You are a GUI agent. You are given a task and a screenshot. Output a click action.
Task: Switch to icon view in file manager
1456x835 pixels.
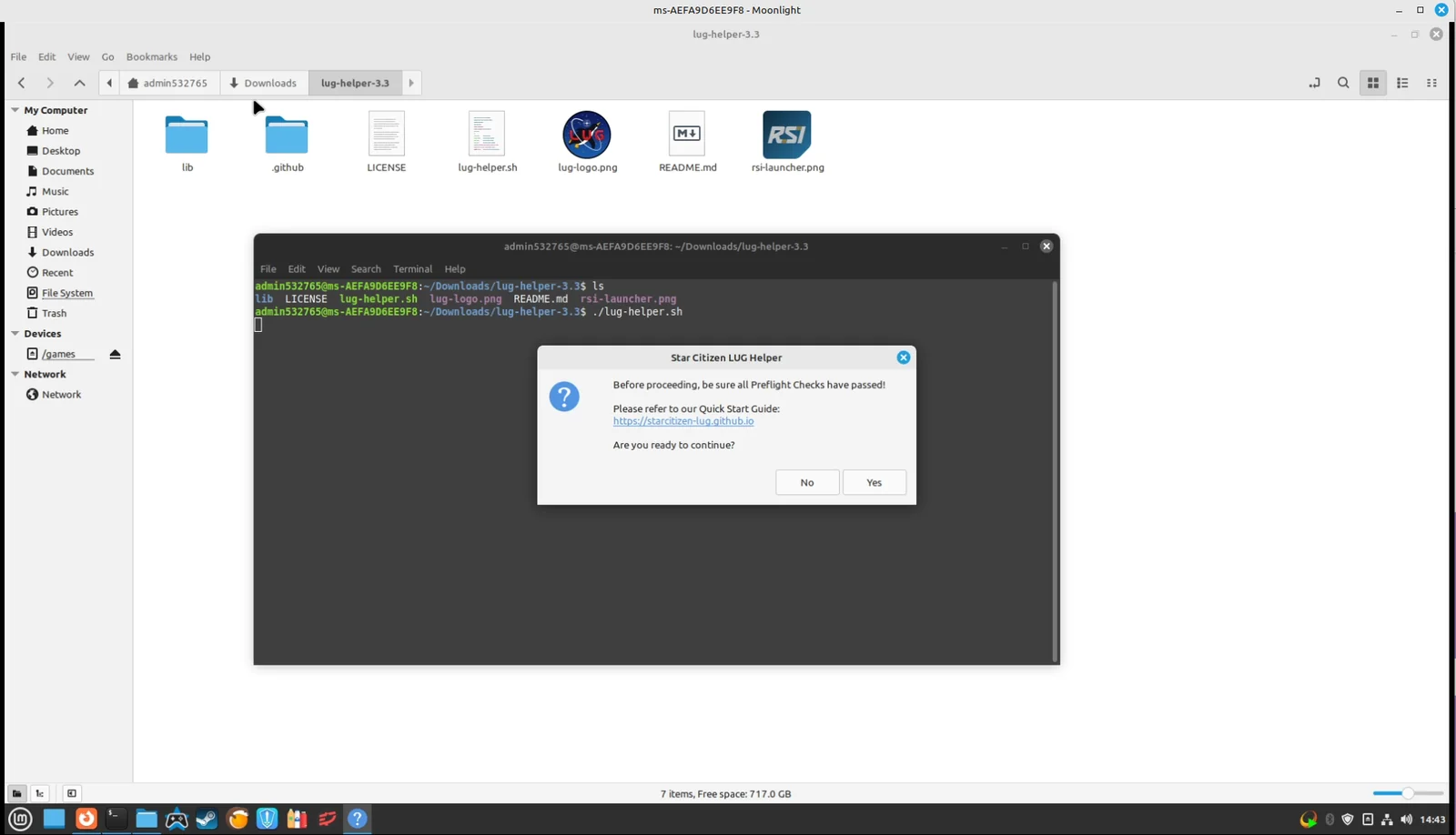click(x=1373, y=83)
